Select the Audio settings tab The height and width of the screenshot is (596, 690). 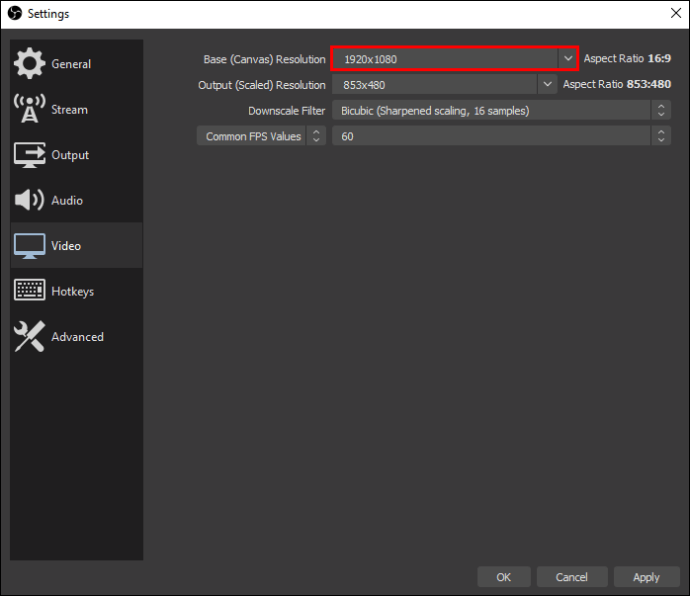click(x=77, y=200)
